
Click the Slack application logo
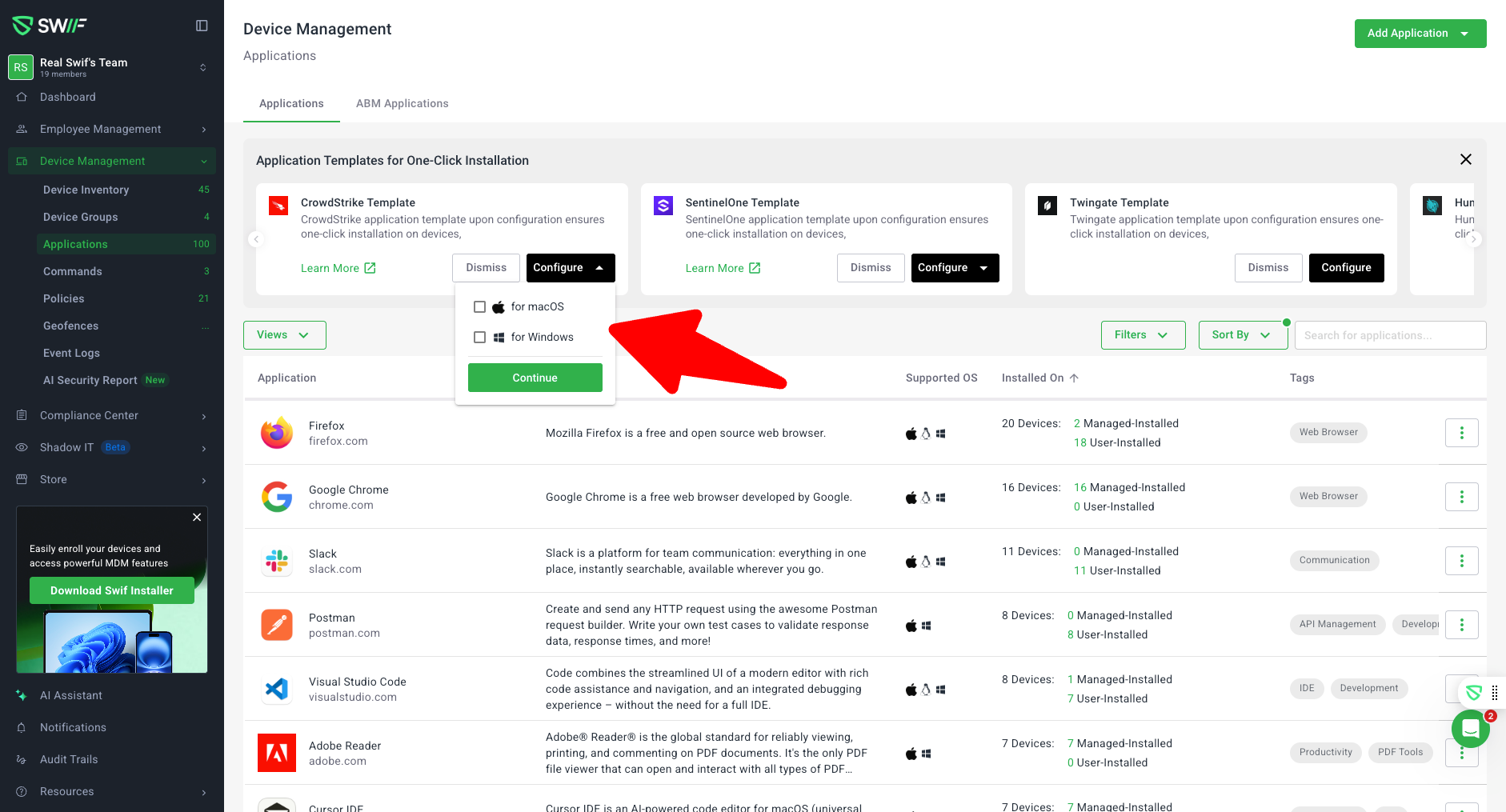(277, 561)
